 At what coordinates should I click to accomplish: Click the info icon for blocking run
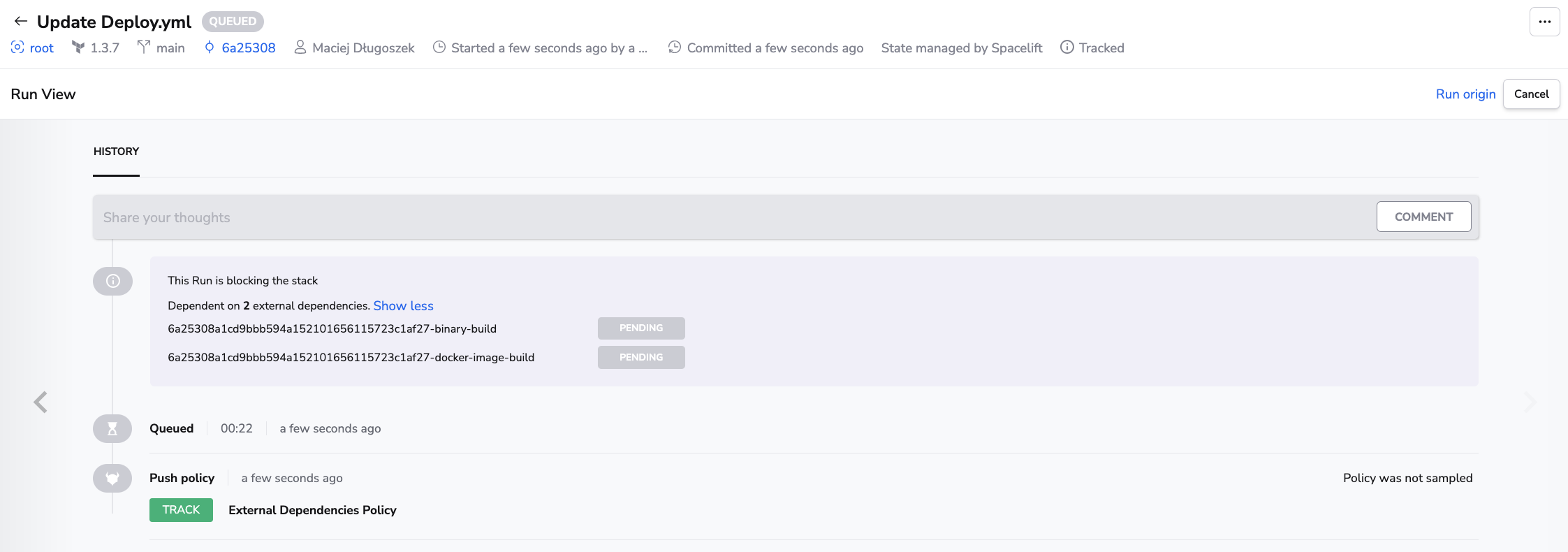point(112,281)
